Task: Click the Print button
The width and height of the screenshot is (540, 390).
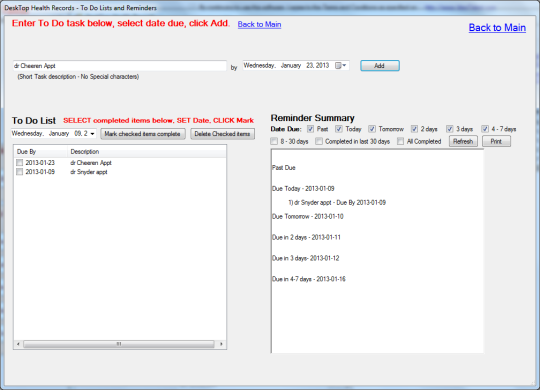Action: (x=496, y=141)
